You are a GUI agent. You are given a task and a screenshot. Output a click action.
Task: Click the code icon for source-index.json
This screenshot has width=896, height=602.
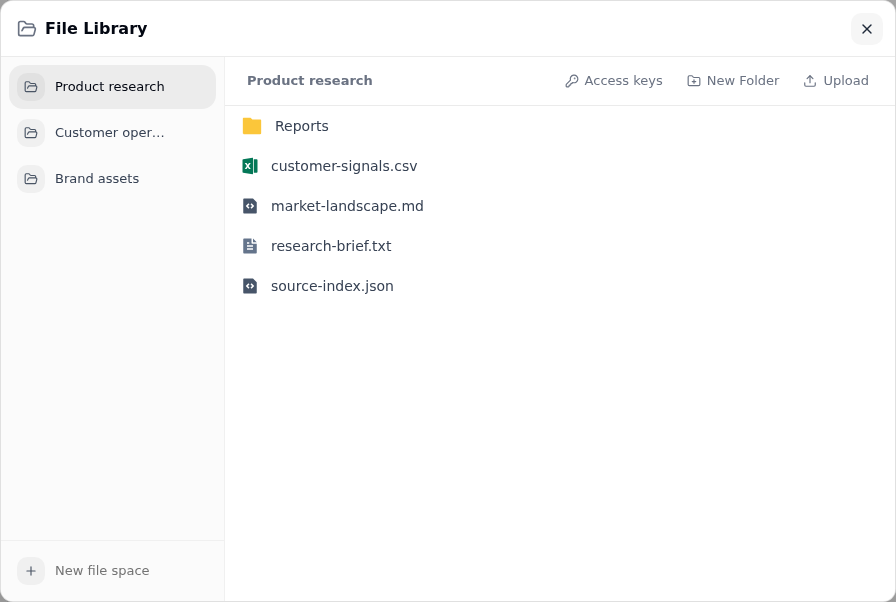(250, 286)
